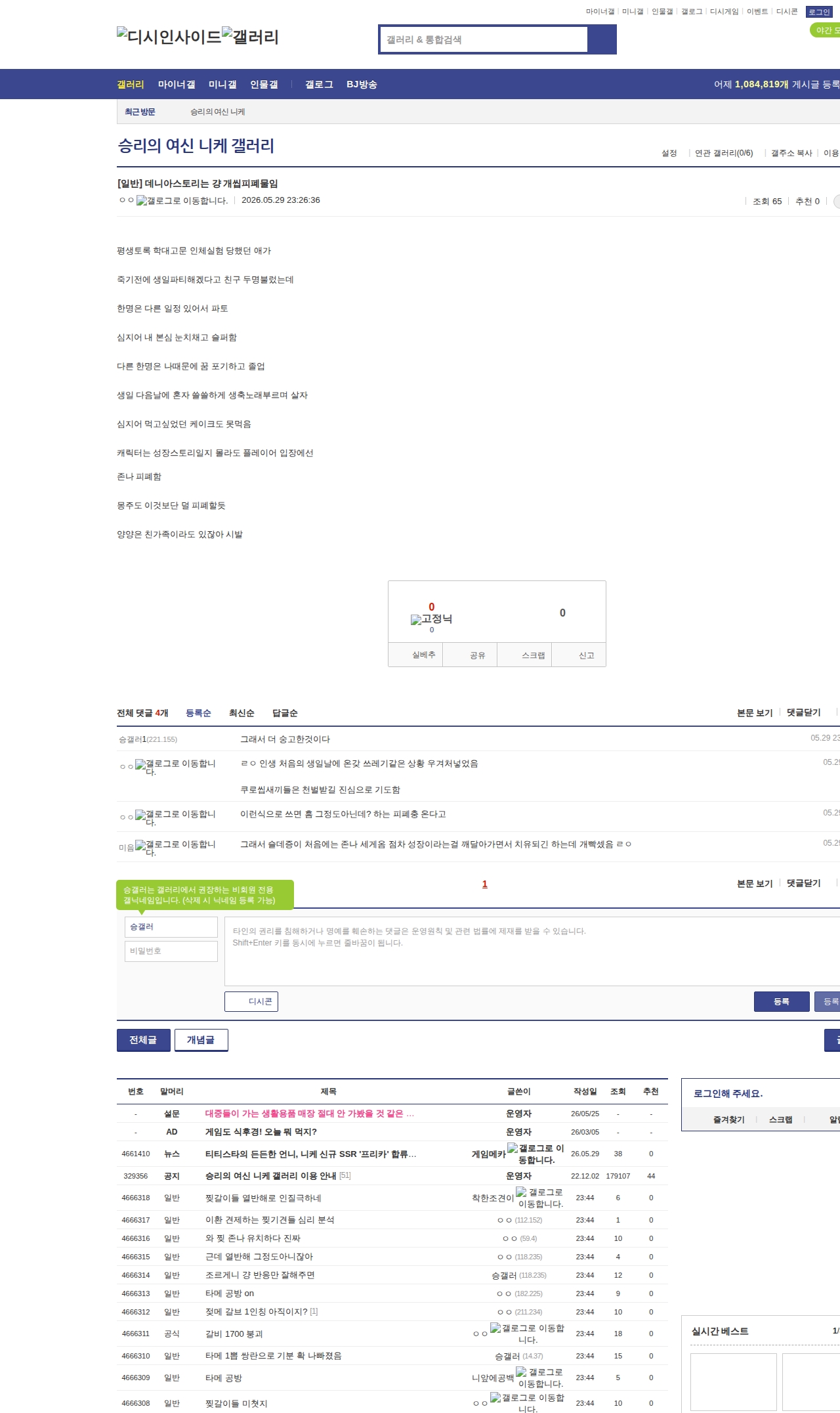Click the comment text area
This screenshot has width=840, height=1413.
[x=532, y=951]
